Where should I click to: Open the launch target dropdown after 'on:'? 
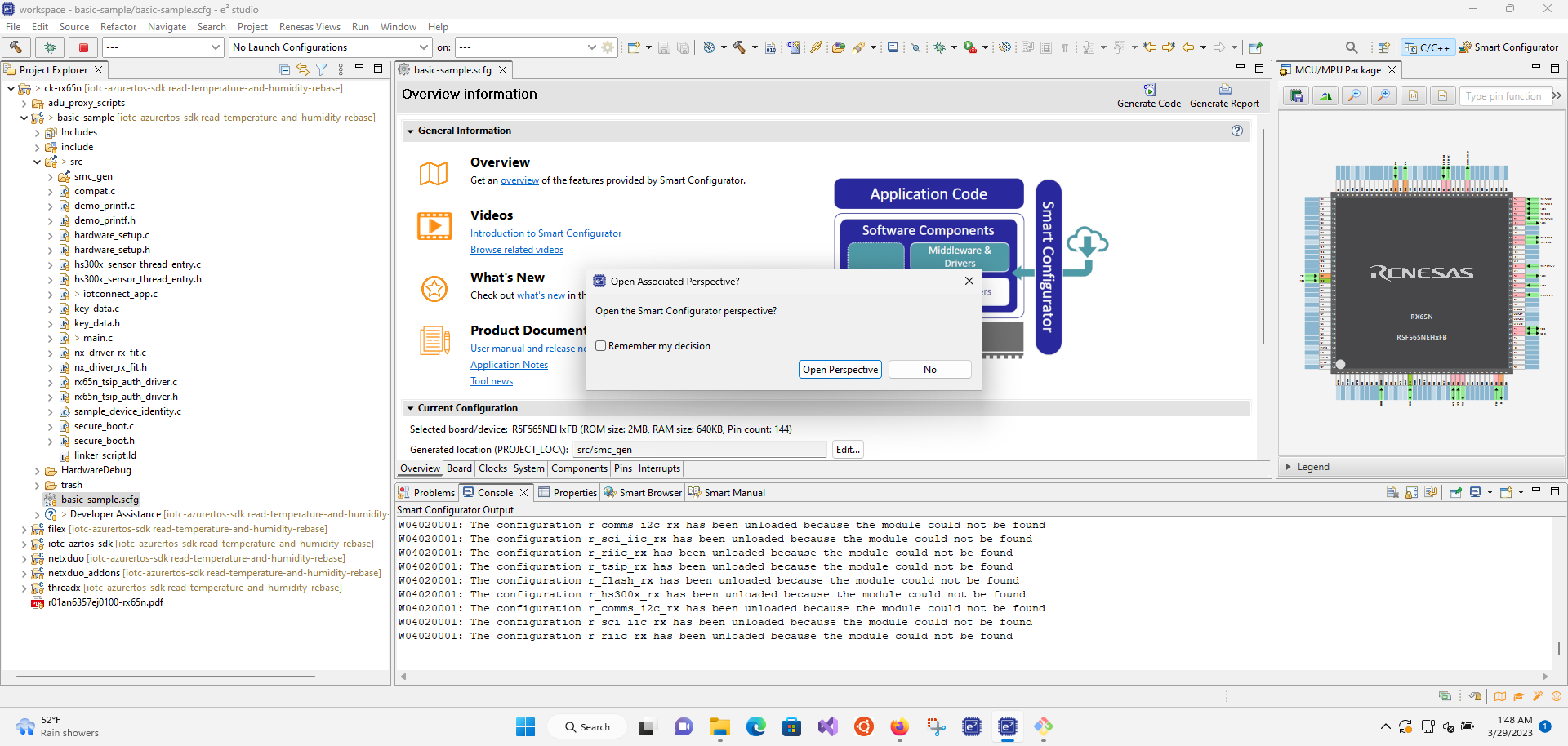pos(527,47)
